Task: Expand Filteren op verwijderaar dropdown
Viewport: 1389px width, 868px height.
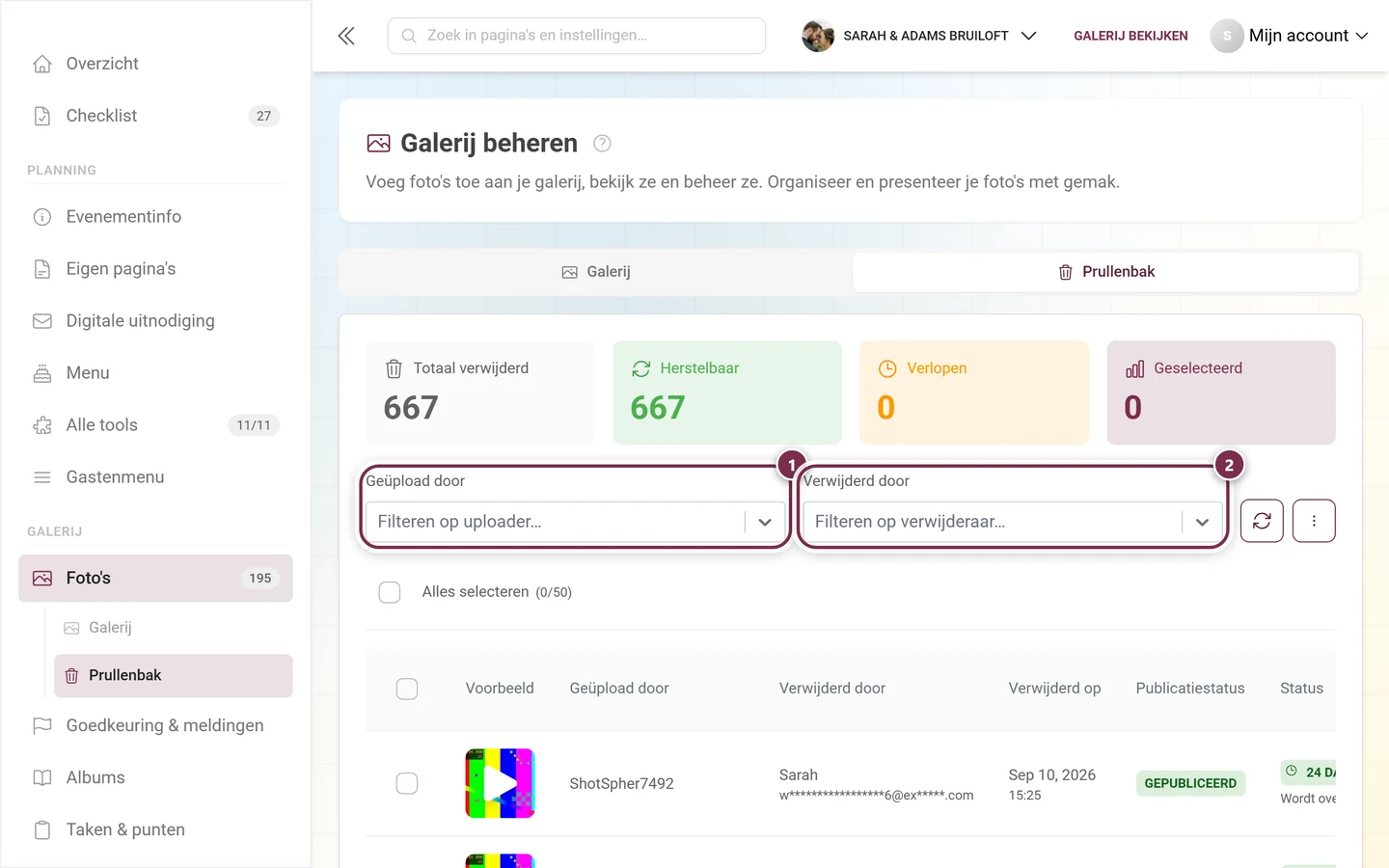Action: coord(1013,522)
